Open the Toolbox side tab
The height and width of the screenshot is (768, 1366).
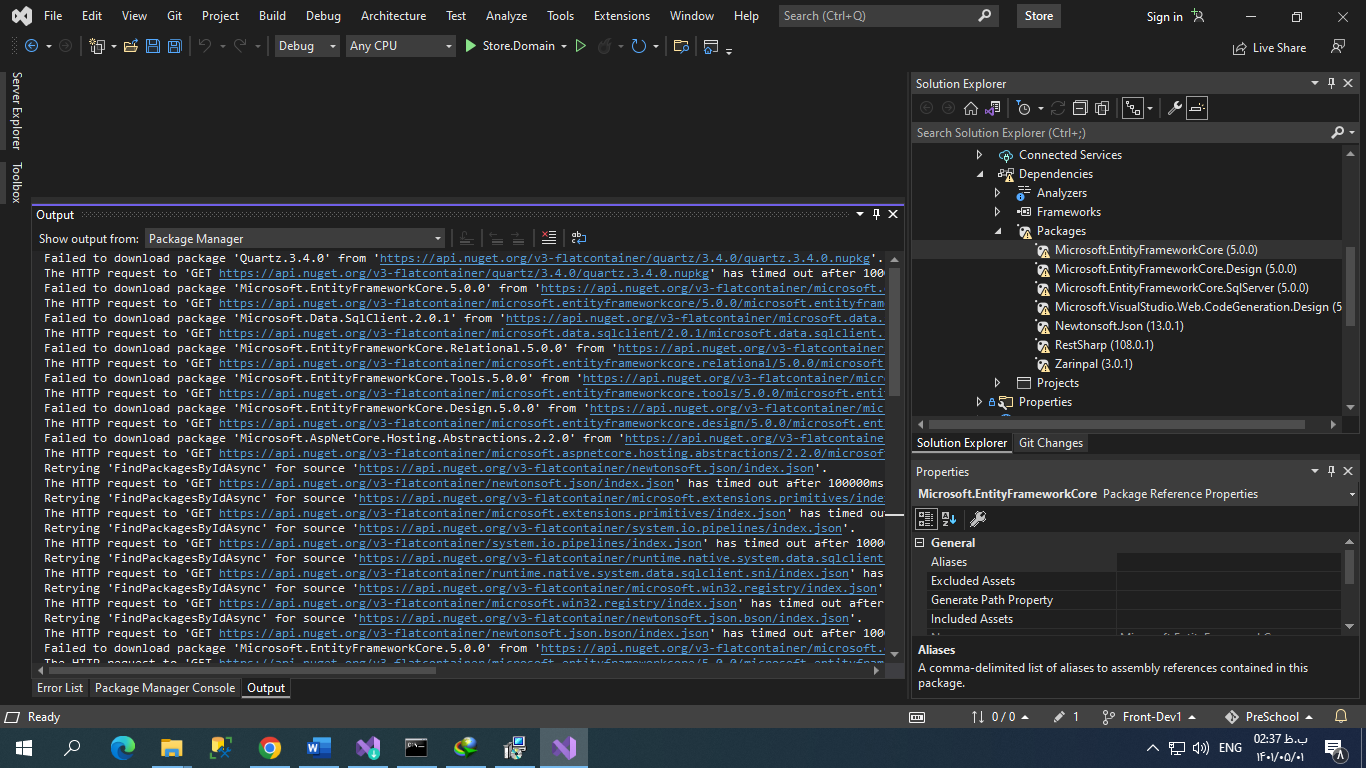16,182
